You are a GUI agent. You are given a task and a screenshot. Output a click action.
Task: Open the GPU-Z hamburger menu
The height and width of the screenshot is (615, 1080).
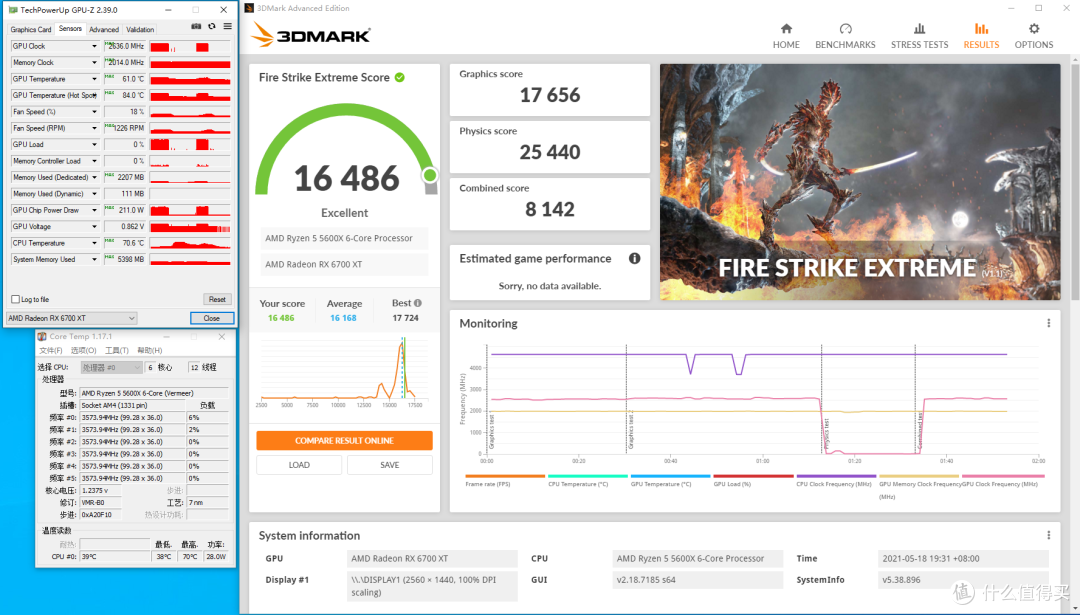[227, 27]
